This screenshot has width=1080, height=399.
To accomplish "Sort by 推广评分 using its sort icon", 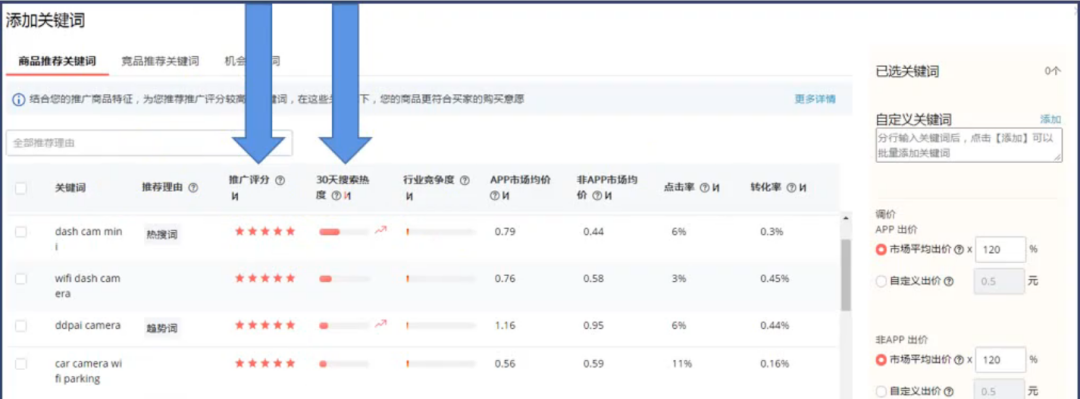I will [234, 197].
